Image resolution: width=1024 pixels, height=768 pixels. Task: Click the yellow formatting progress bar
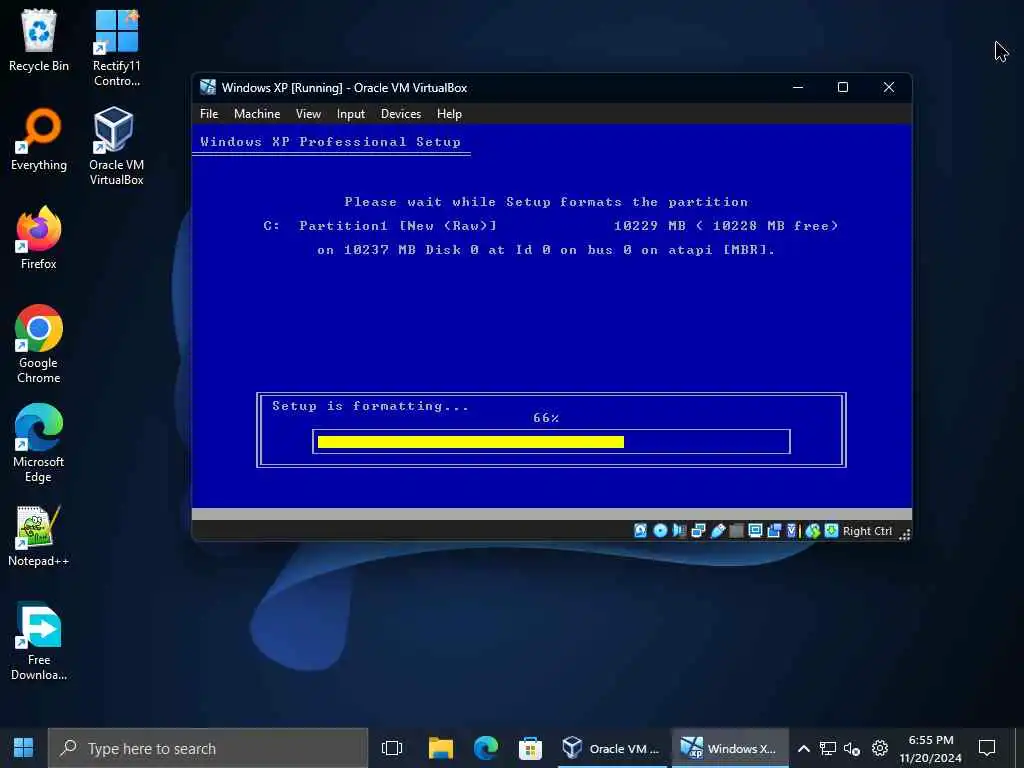click(471, 442)
